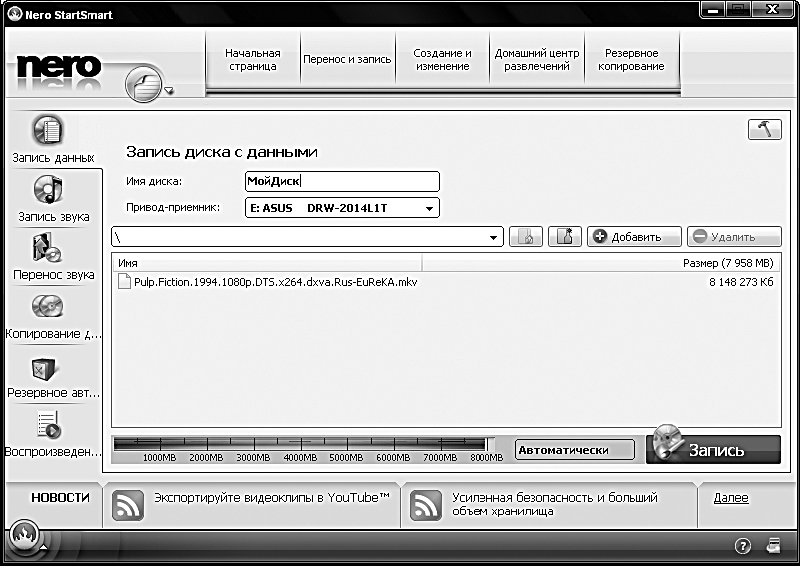This screenshot has width=800, height=566.
Task: Click the Добавить button
Action: (x=634, y=237)
